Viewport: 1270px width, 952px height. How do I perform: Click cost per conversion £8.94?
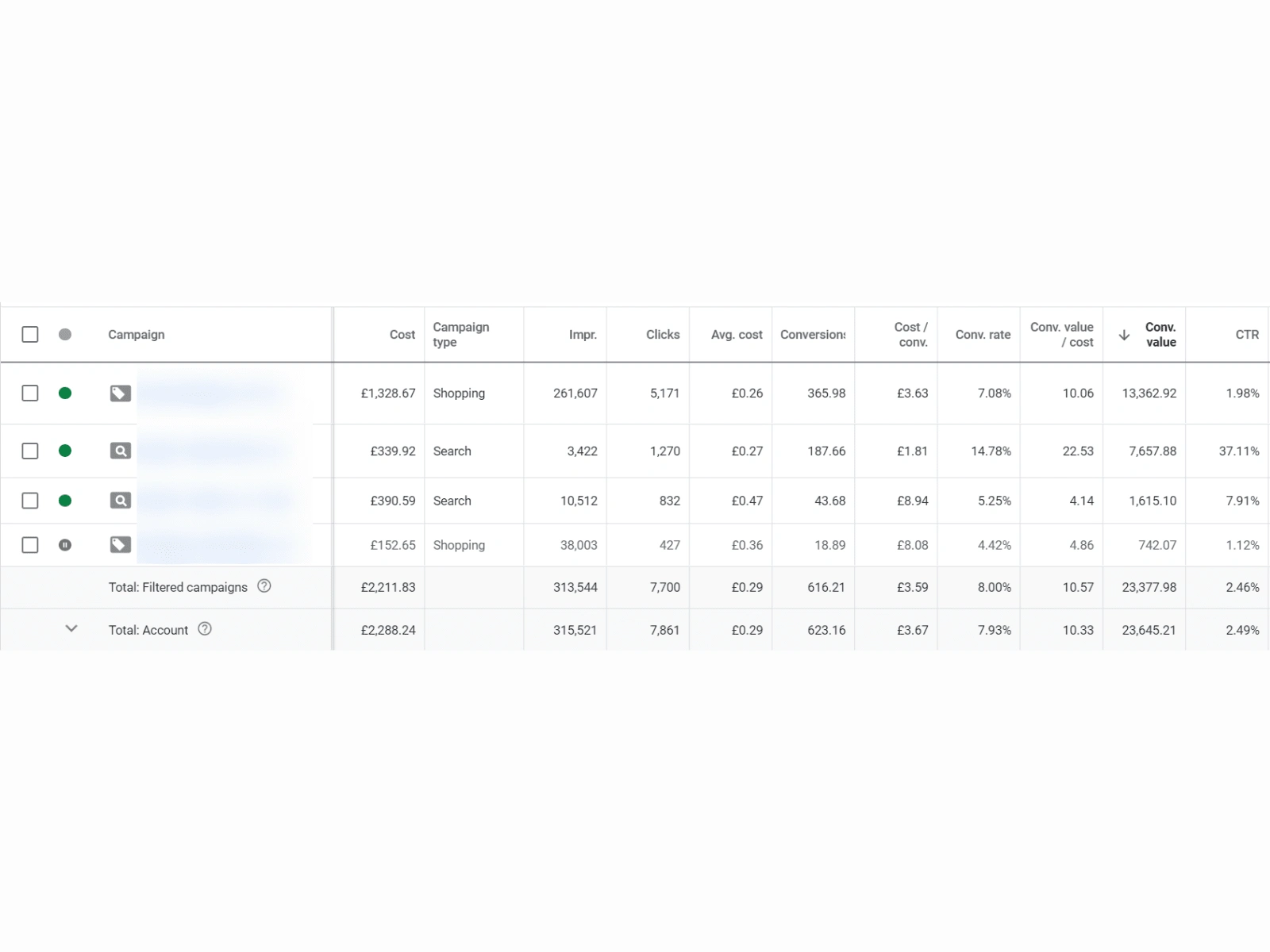[913, 501]
